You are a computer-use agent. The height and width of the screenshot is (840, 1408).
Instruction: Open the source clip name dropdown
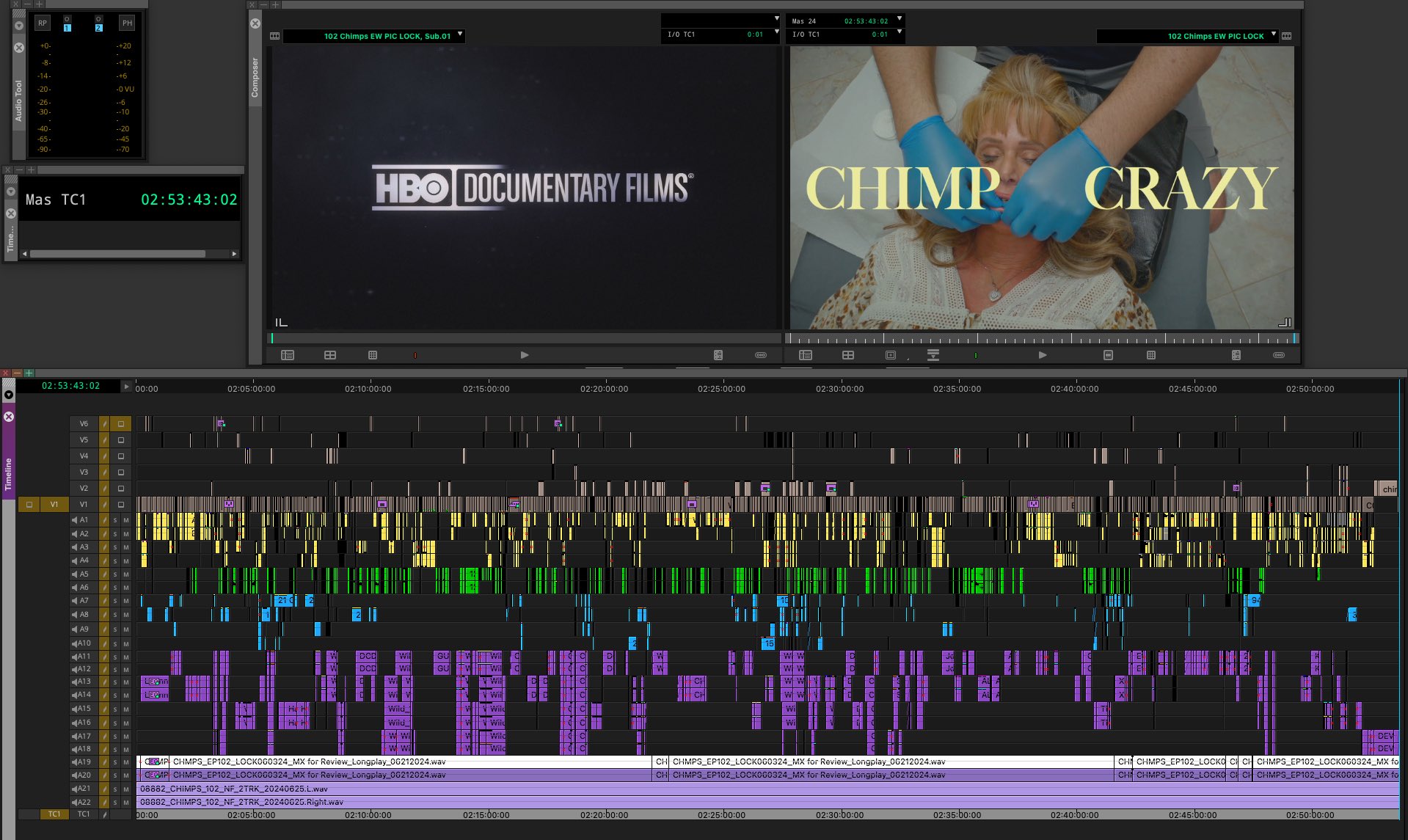(x=460, y=34)
